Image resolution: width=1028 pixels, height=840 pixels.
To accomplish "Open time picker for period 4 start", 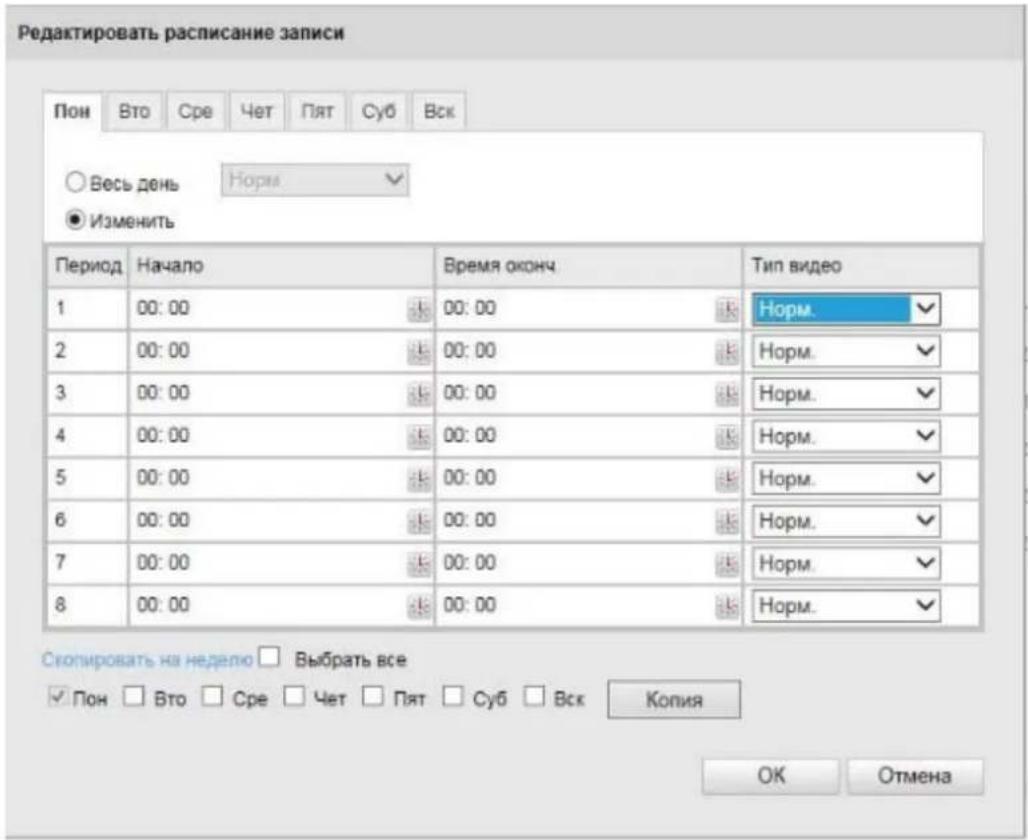I will pyautogui.click(x=419, y=437).
